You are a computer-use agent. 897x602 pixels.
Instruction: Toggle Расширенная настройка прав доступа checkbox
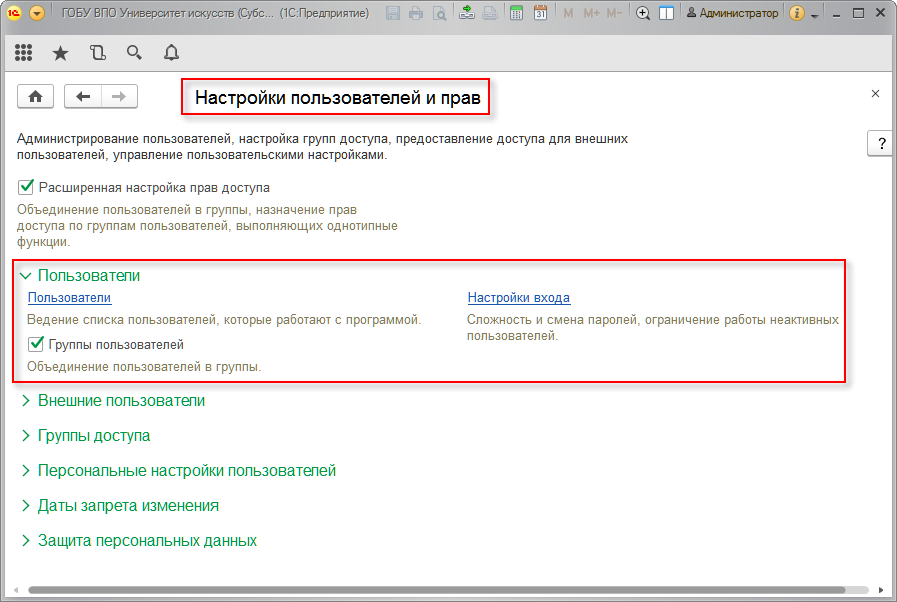(x=26, y=187)
